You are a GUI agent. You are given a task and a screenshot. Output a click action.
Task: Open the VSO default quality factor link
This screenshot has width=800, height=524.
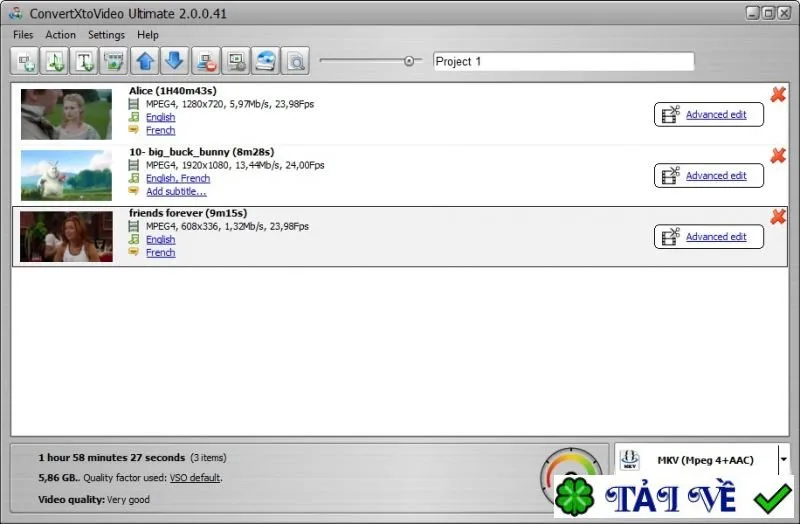pyautogui.click(x=195, y=478)
